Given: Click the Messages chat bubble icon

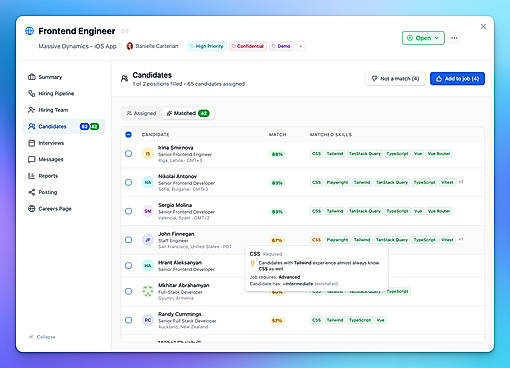Looking at the screenshot, I should (32, 159).
